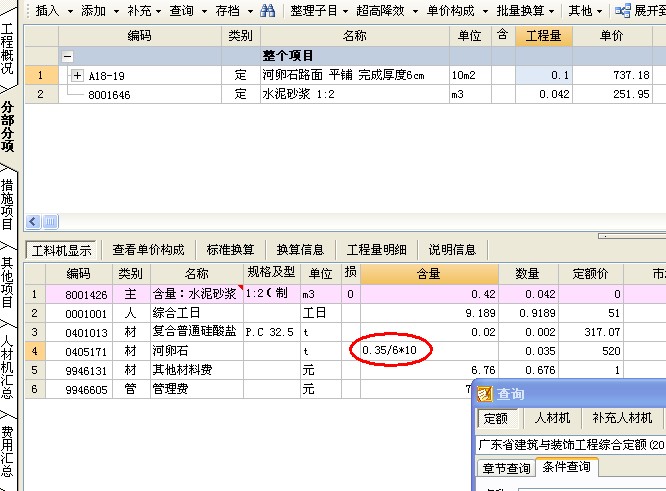This screenshot has height=491, width=666.
Task: Open the 插入 dropdown arrow
Action: tap(71, 11)
